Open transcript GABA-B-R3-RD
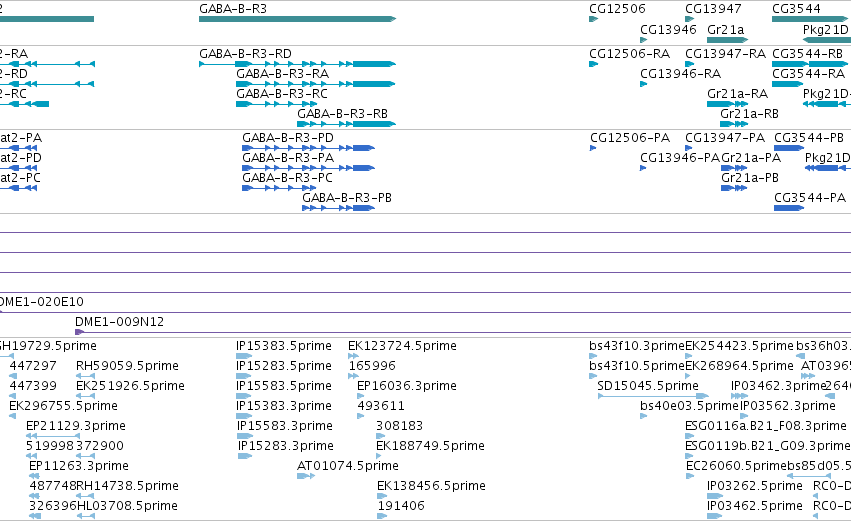The height and width of the screenshot is (521, 851). 245,54
